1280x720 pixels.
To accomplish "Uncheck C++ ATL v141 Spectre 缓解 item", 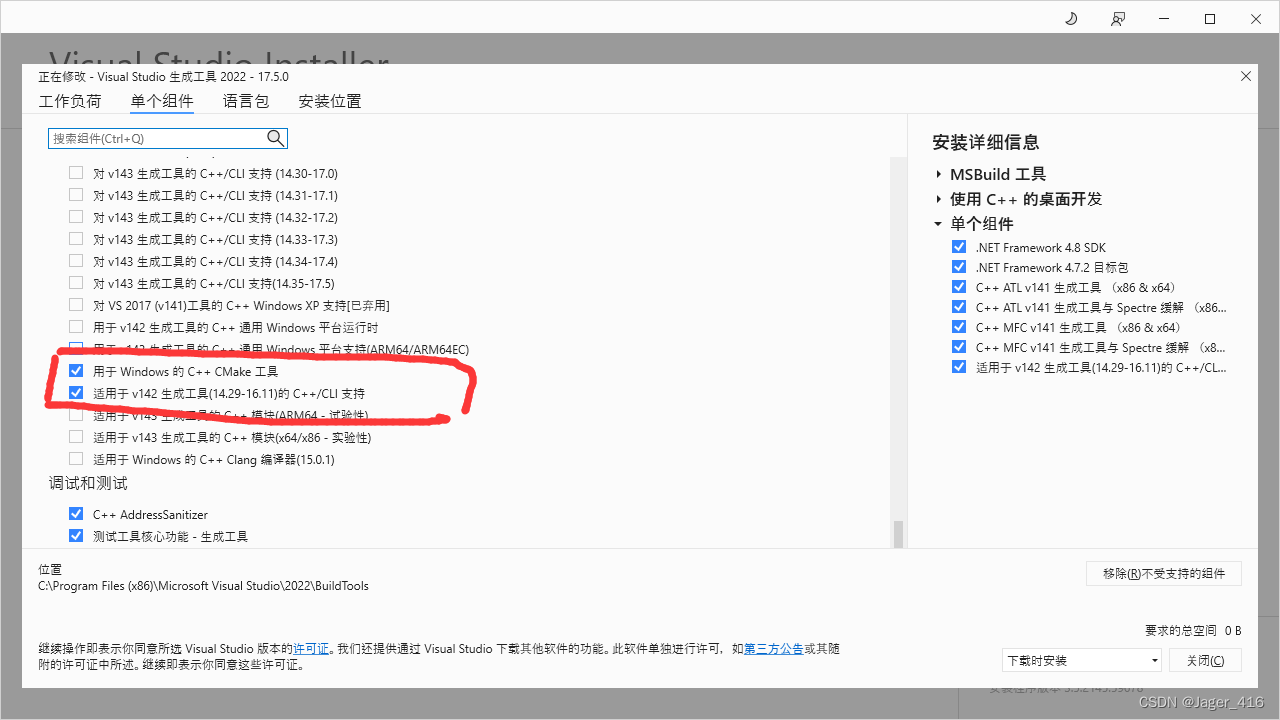I will point(959,307).
